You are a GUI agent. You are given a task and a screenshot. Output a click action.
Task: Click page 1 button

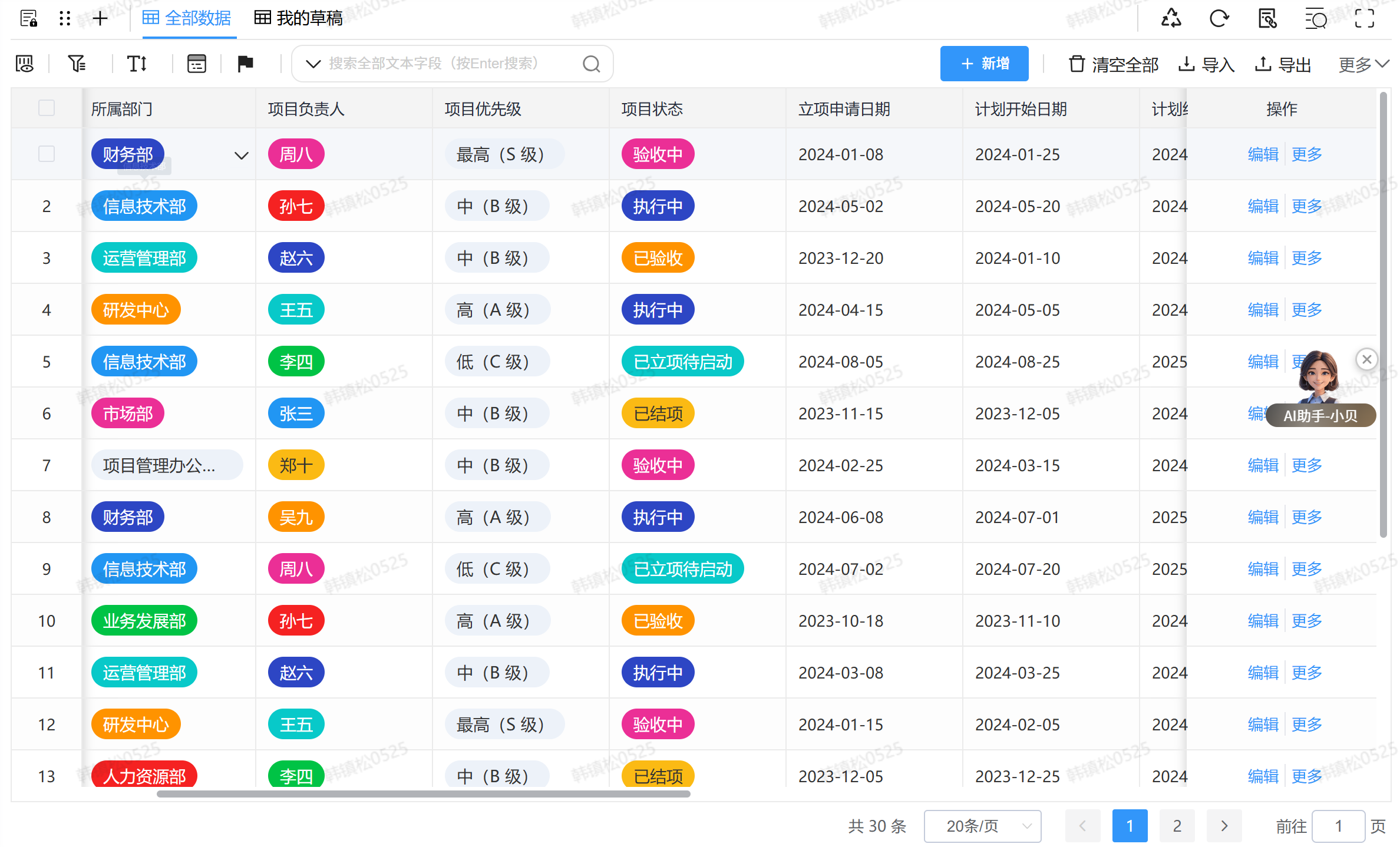[1130, 826]
